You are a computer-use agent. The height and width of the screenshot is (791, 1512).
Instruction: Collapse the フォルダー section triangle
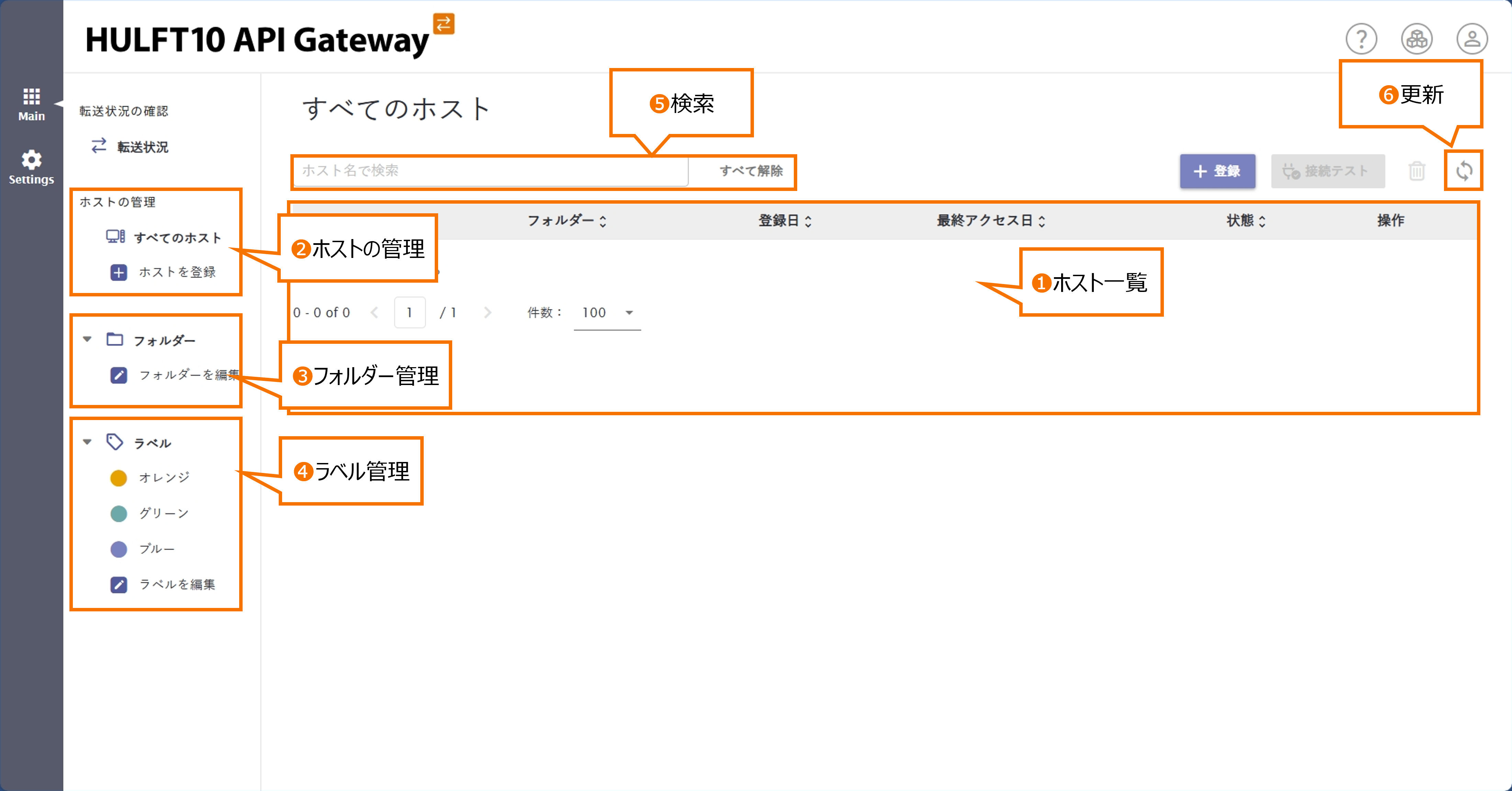point(87,339)
